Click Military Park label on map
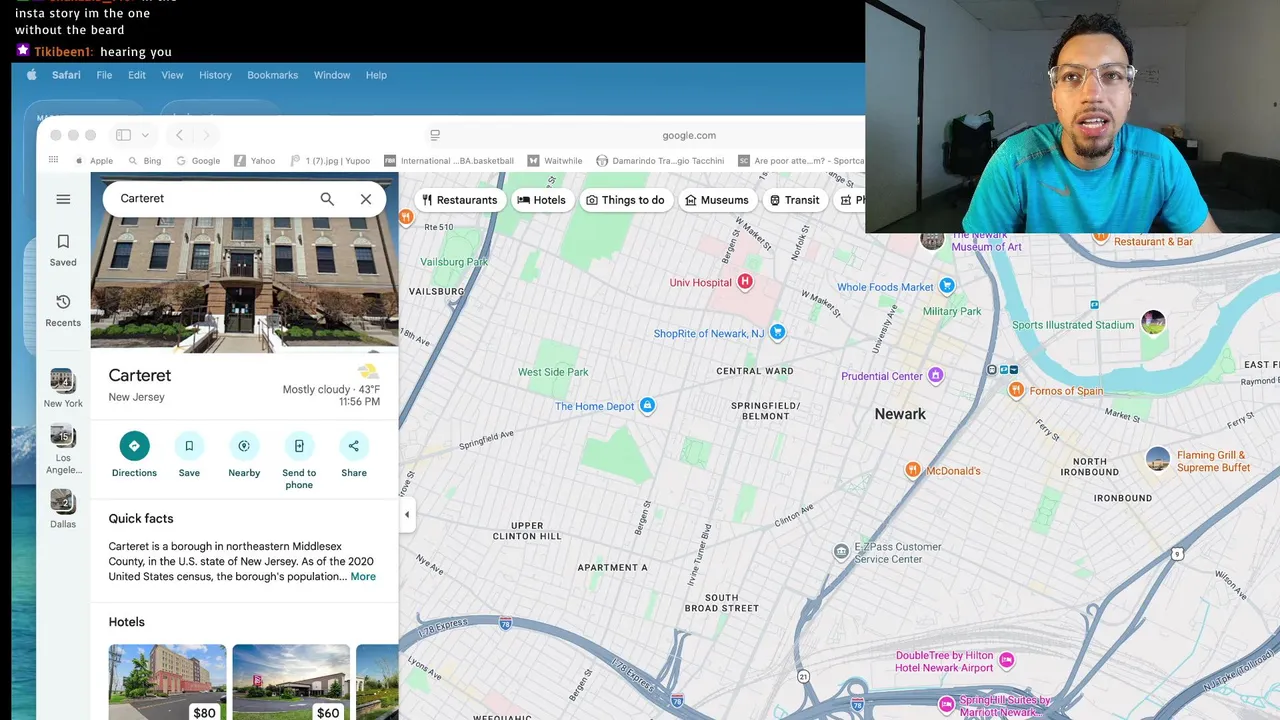Image resolution: width=1280 pixels, height=720 pixels. [x=952, y=311]
